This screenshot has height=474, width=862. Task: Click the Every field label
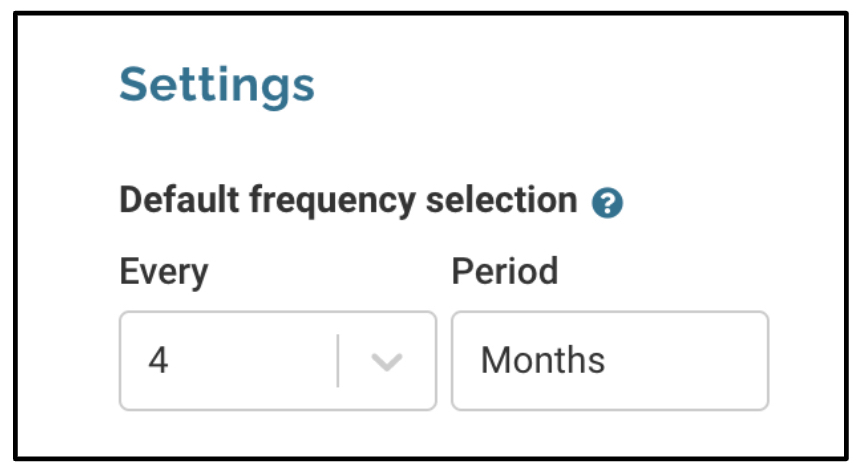164,272
